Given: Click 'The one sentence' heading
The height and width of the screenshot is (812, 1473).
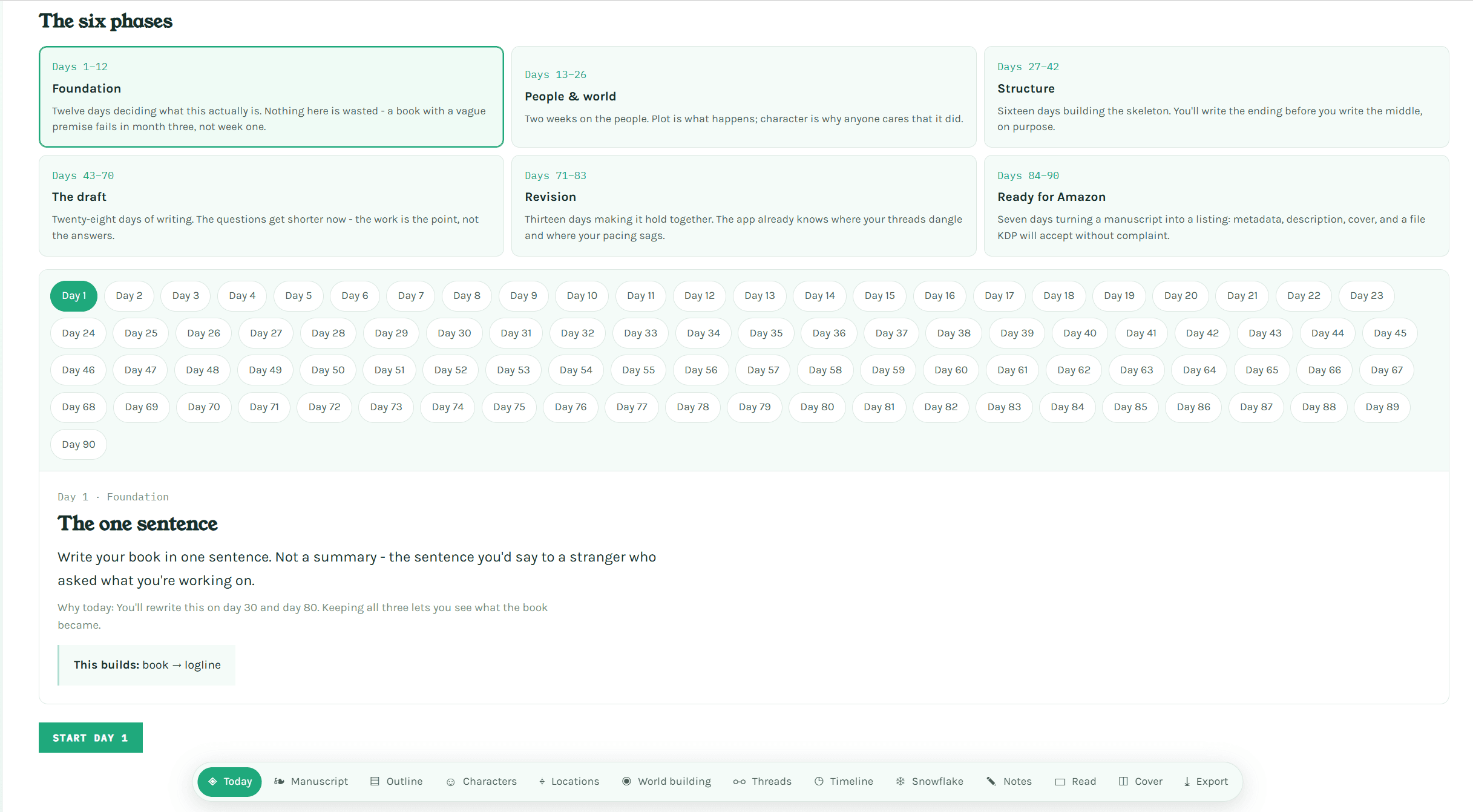Looking at the screenshot, I should [x=137, y=524].
